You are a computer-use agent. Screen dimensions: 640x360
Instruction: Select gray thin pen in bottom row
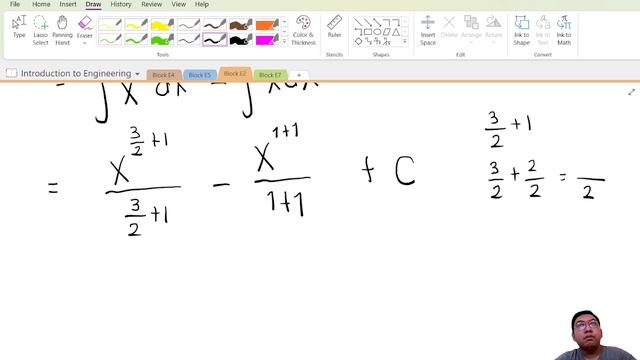pyautogui.click(x=189, y=40)
